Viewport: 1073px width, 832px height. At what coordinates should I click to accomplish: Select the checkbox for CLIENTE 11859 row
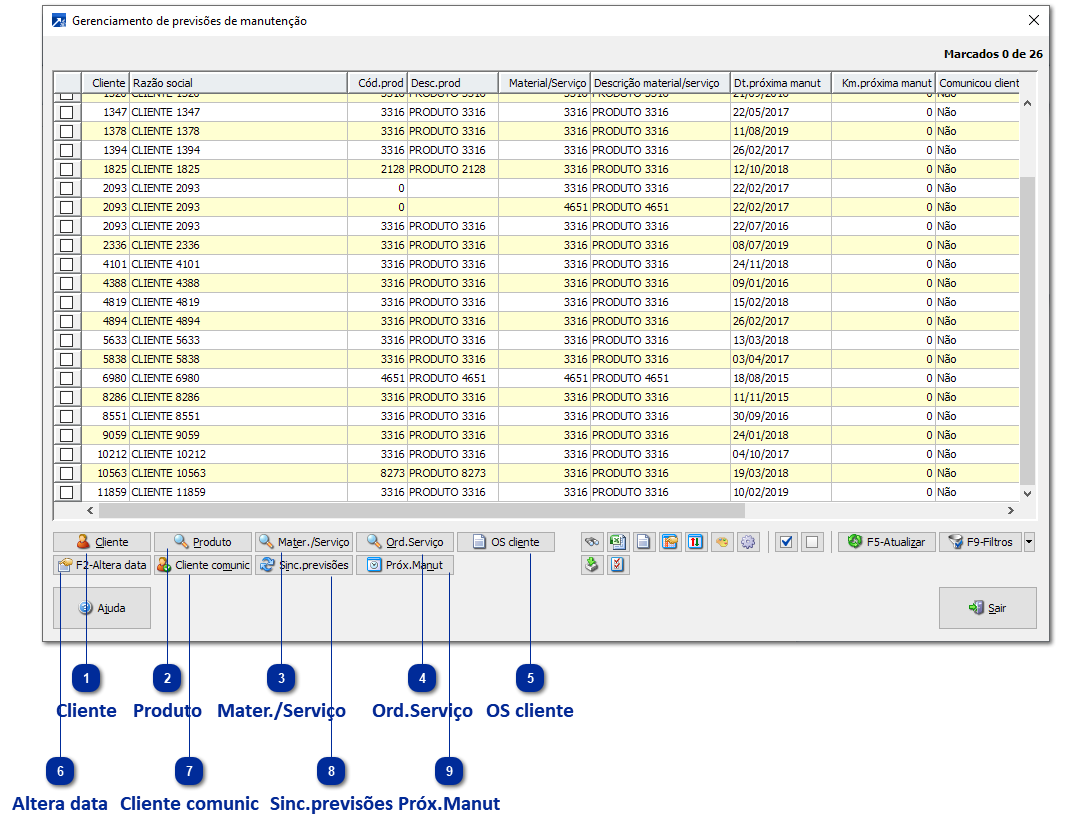pyautogui.click(x=67, y=492)
